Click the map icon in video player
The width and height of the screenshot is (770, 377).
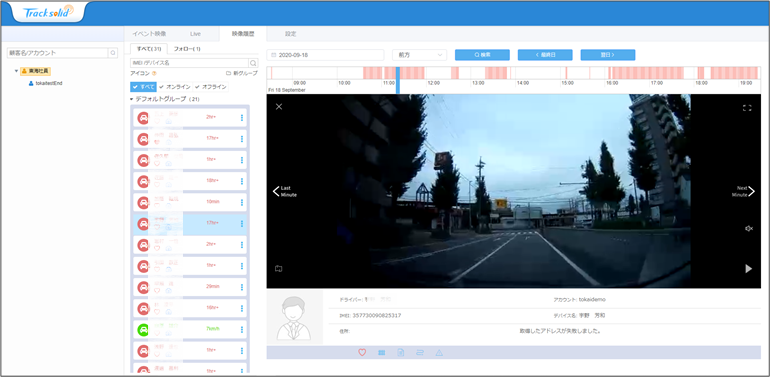(279, 269)
